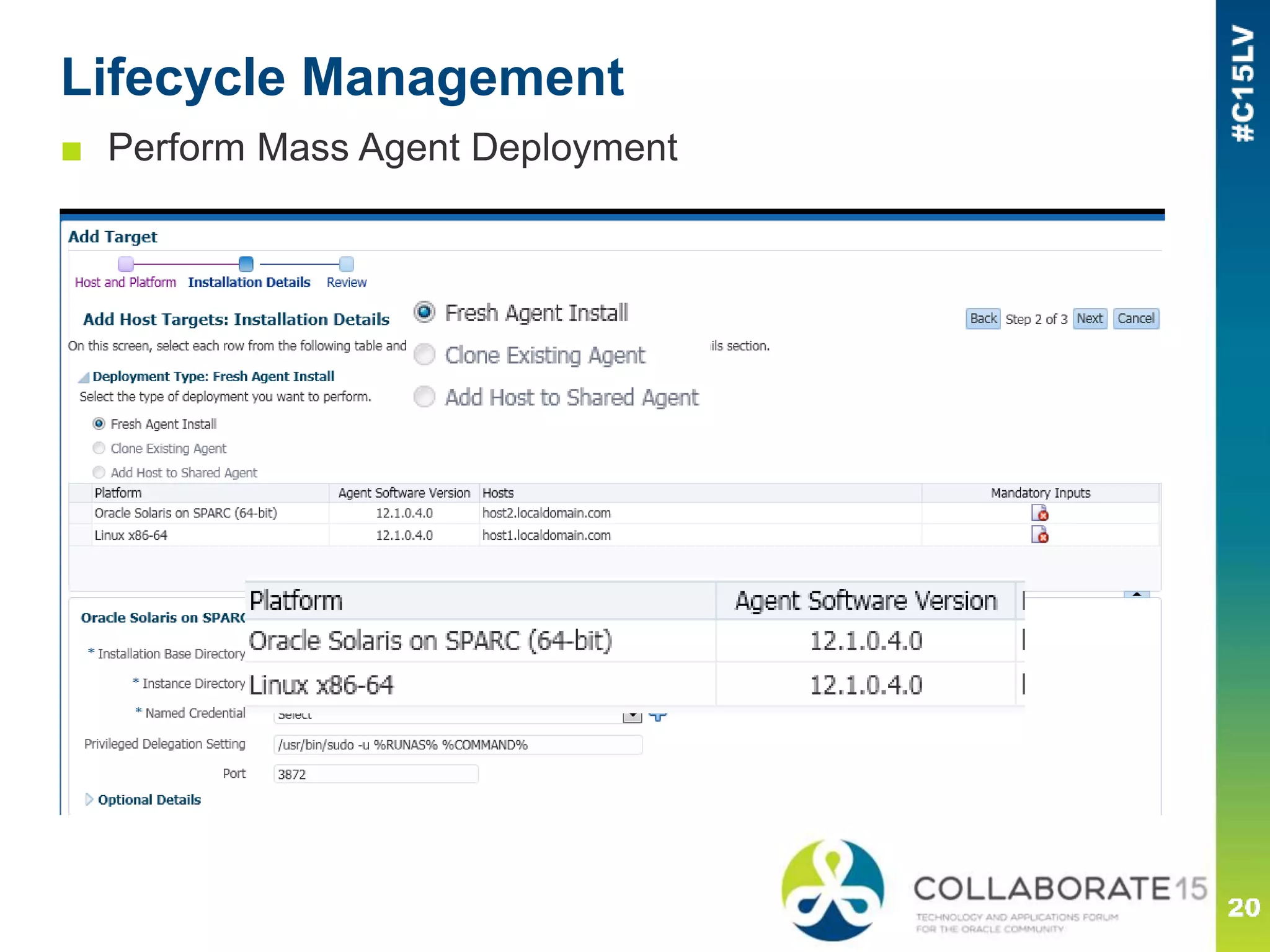Click the Next button
Image resolution: width=1270 pixels, height=952 pixels.
pyautogui.click(x=1090, y=319)
